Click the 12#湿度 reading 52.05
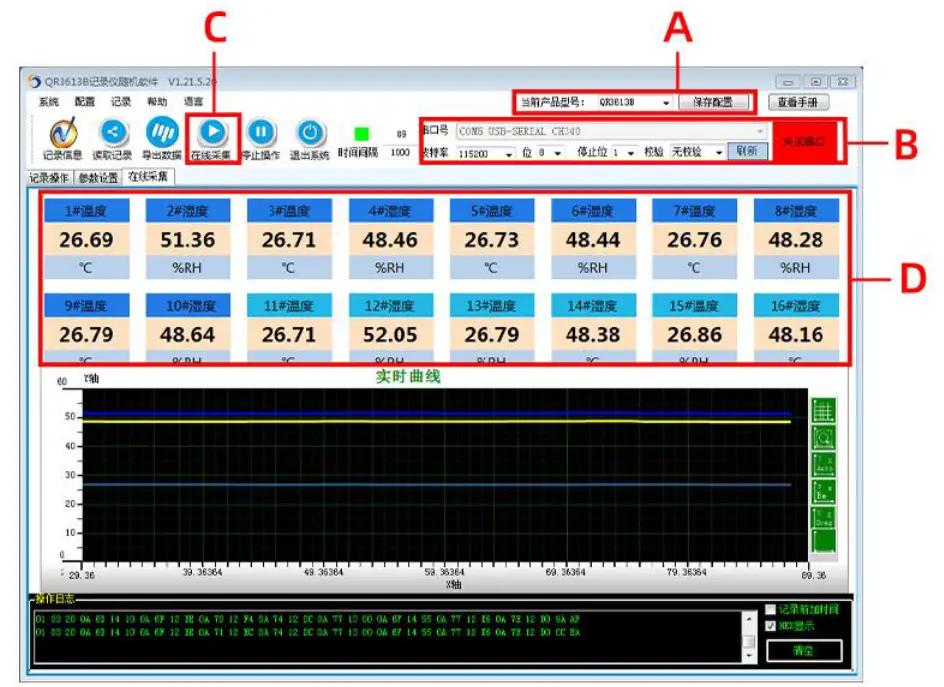 (390, 335)
